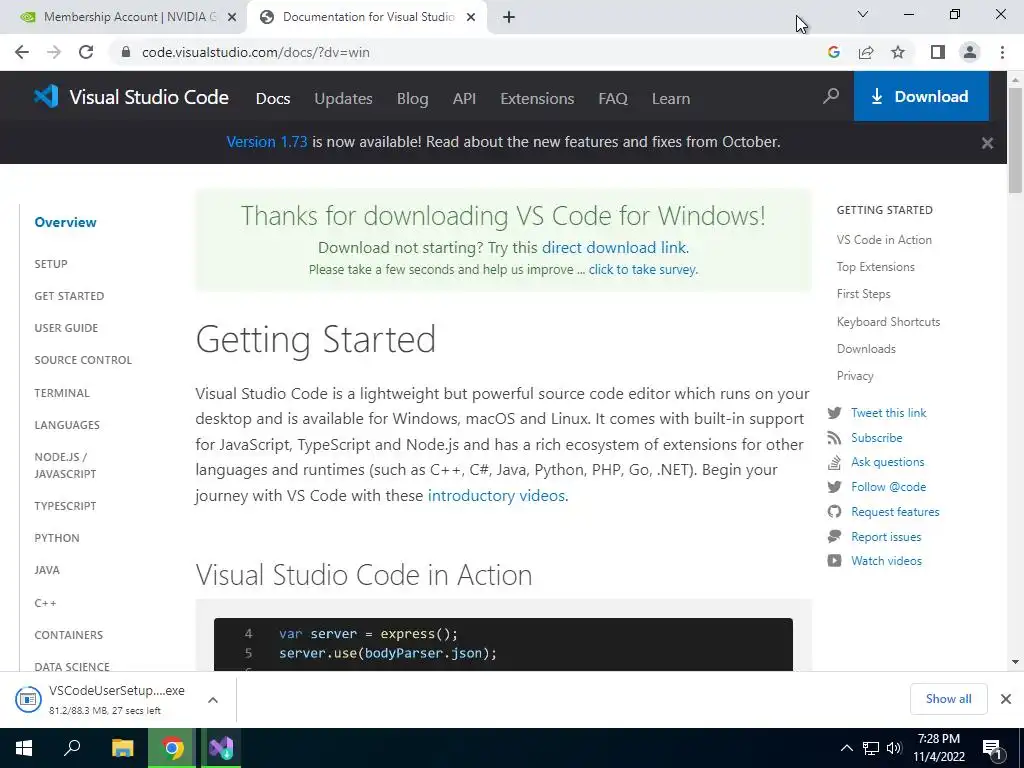Open the introductory videos link
This screenshot has width=1024, height=768.
click(x=496, y=495)
